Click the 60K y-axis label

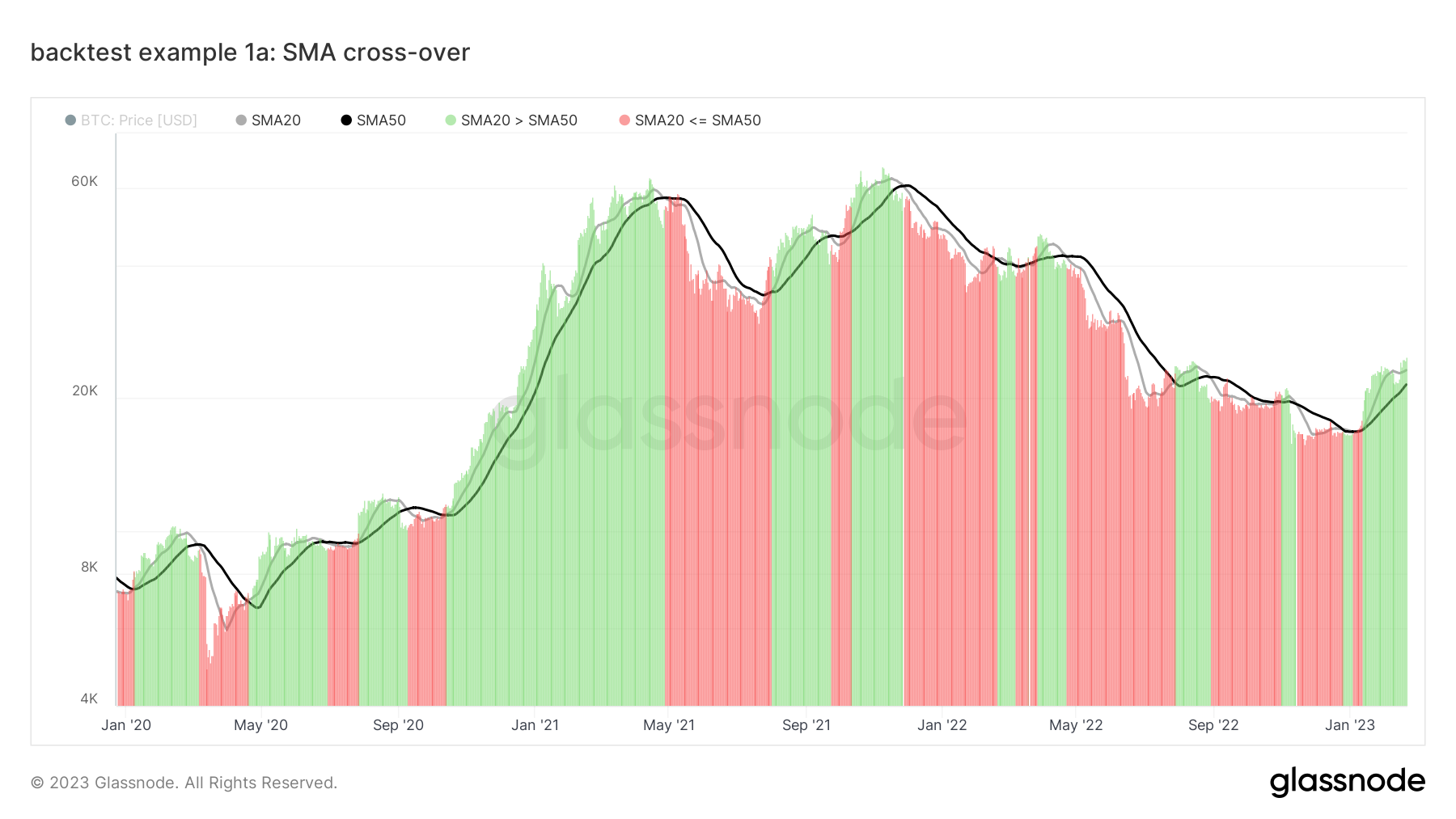coord(83,181)
